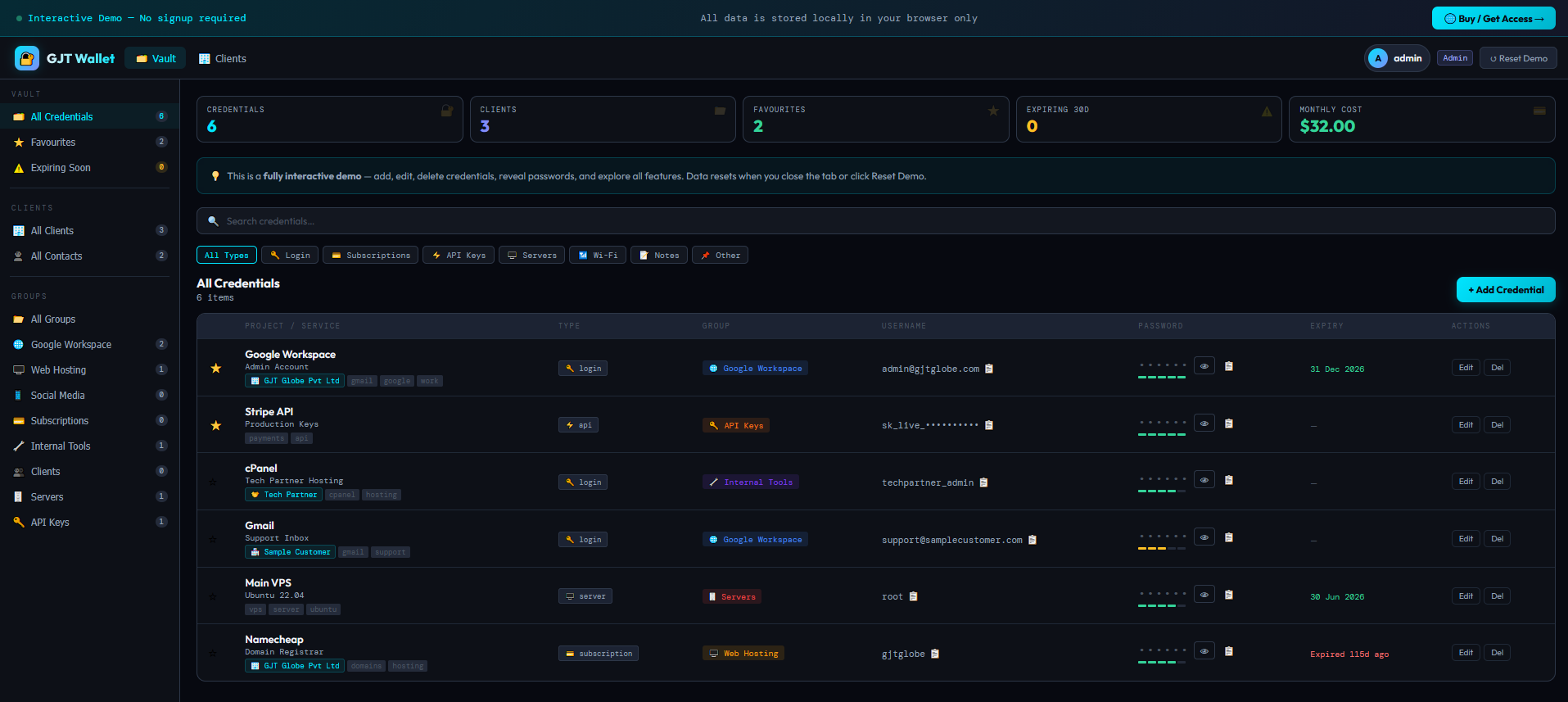1568x702 pixels.
Task: Copy the gjtglobe username clipboard icon
Action: tap(935, 654)
